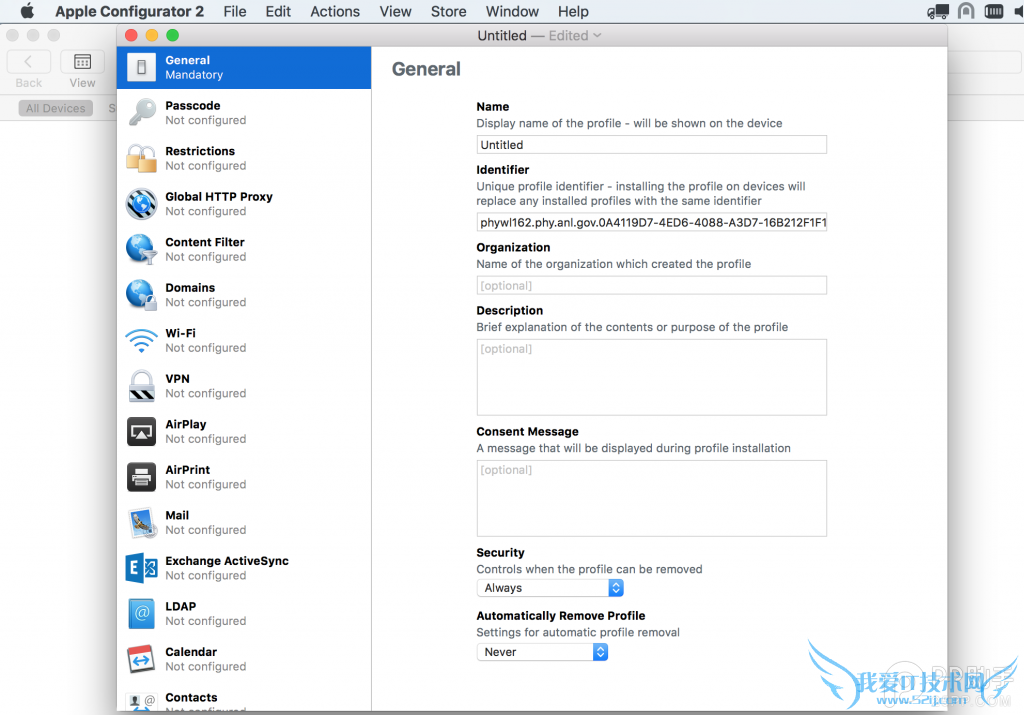Open the View menu
The height and width of the screenshot is (715, 1024).
(395, 11)
